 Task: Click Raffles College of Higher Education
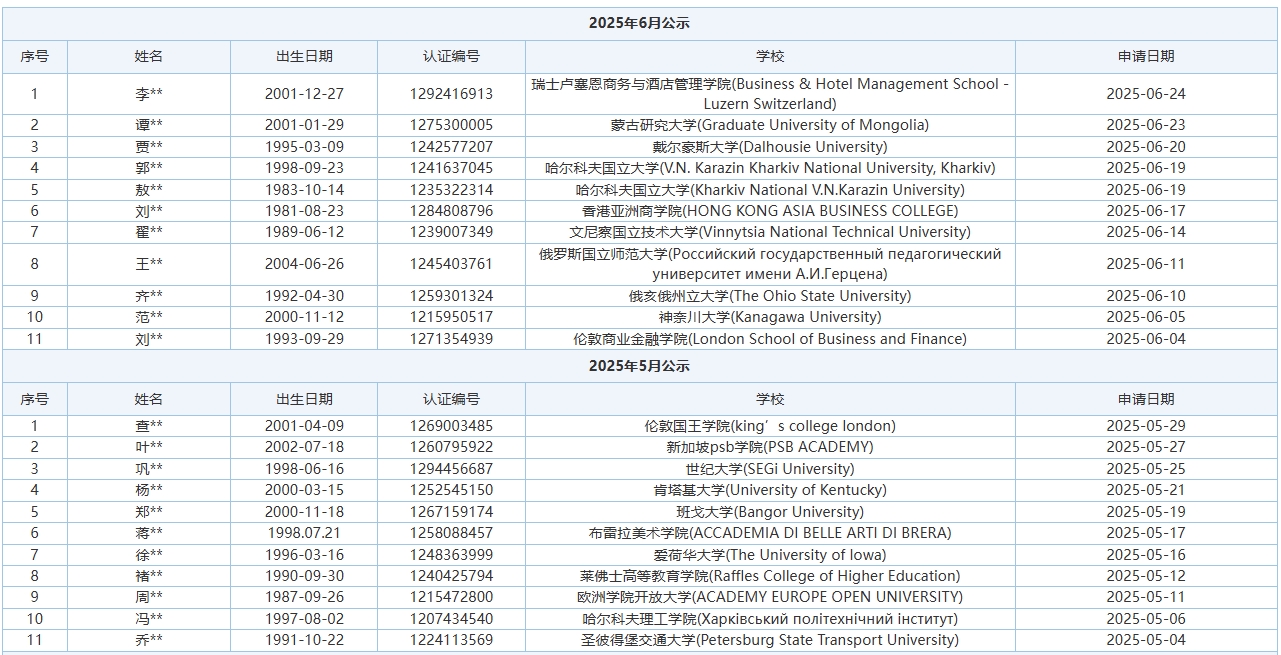tap(770, 576)
